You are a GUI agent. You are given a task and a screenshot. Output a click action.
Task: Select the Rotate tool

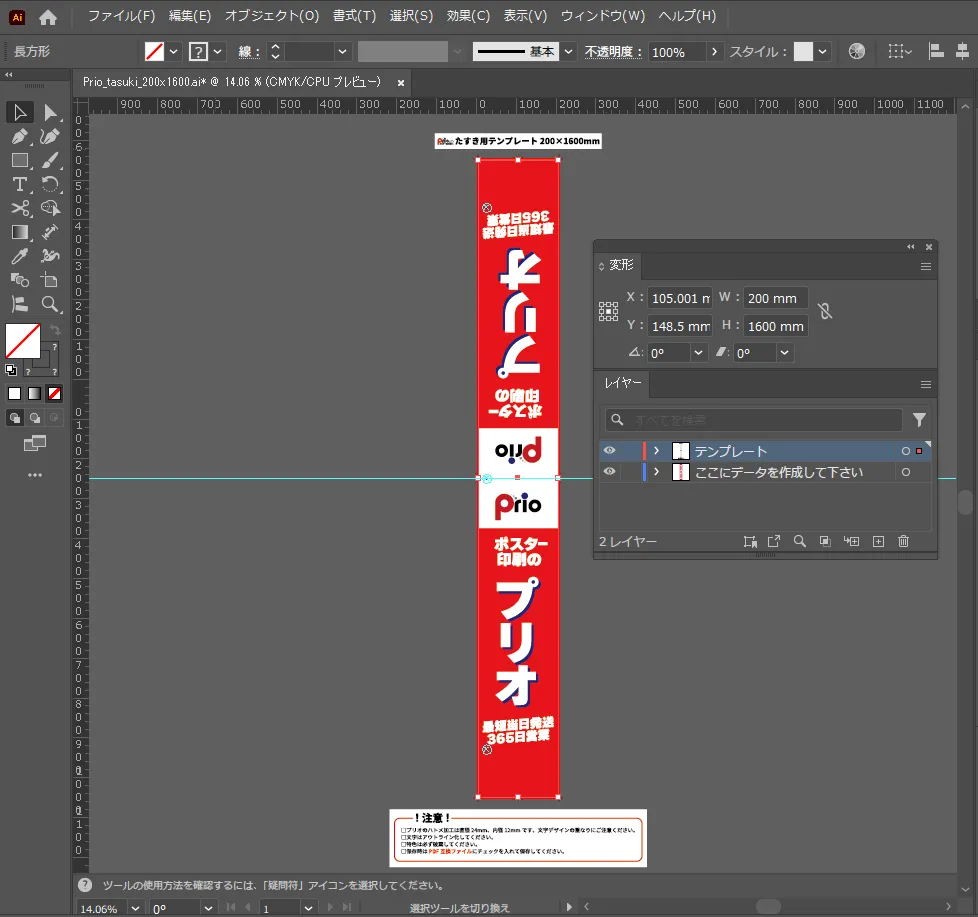click(x=50, y=184)
